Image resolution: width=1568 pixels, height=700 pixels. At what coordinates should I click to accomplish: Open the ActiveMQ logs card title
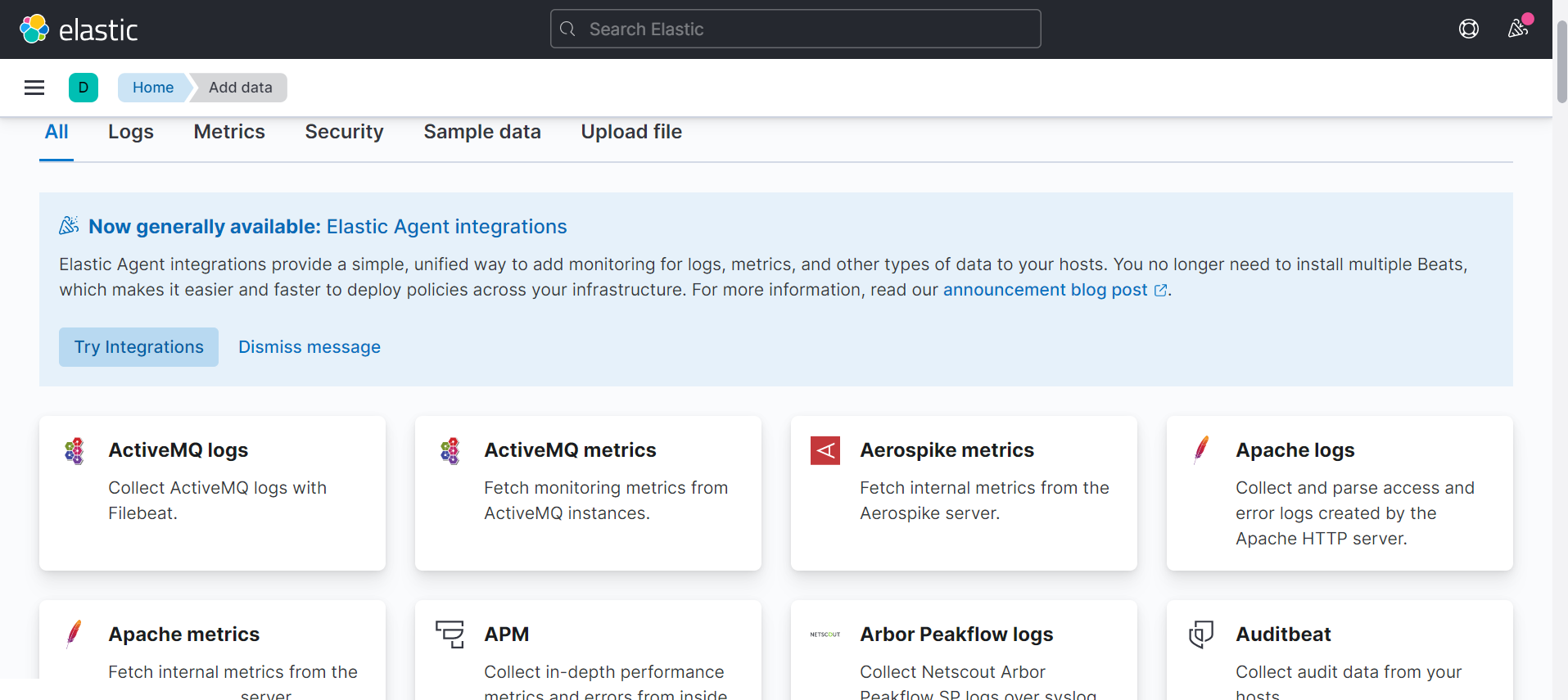178,450
